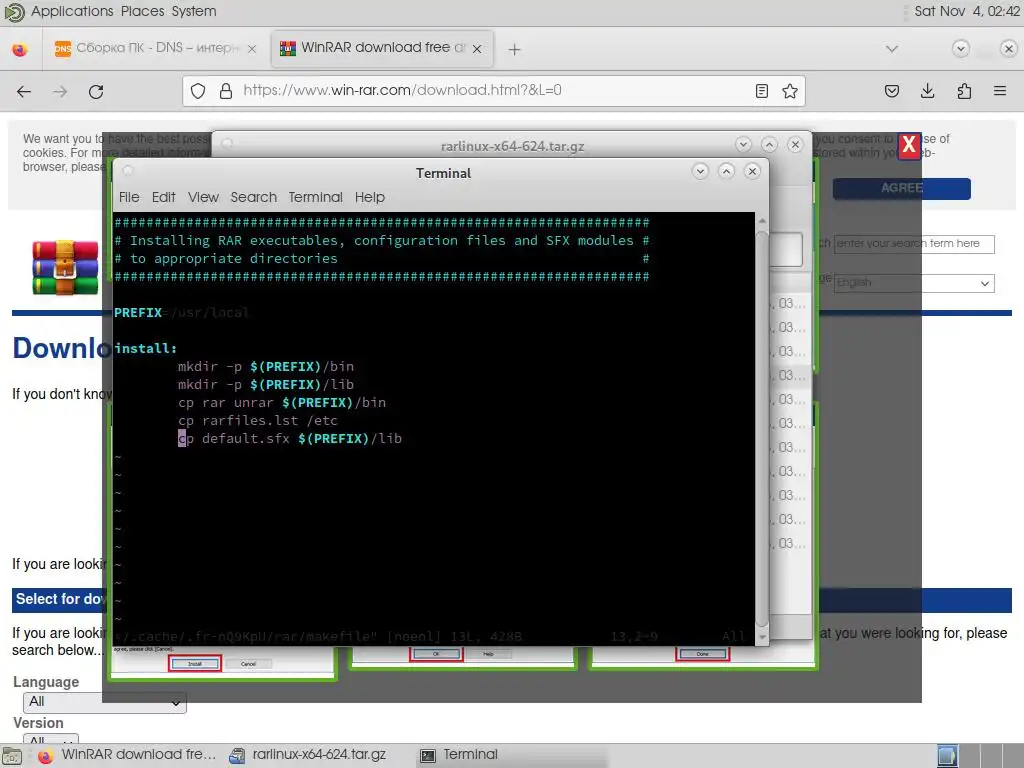Click the AGREE cookies button
The image size is (1024, 768).
[x=901, y=189]
